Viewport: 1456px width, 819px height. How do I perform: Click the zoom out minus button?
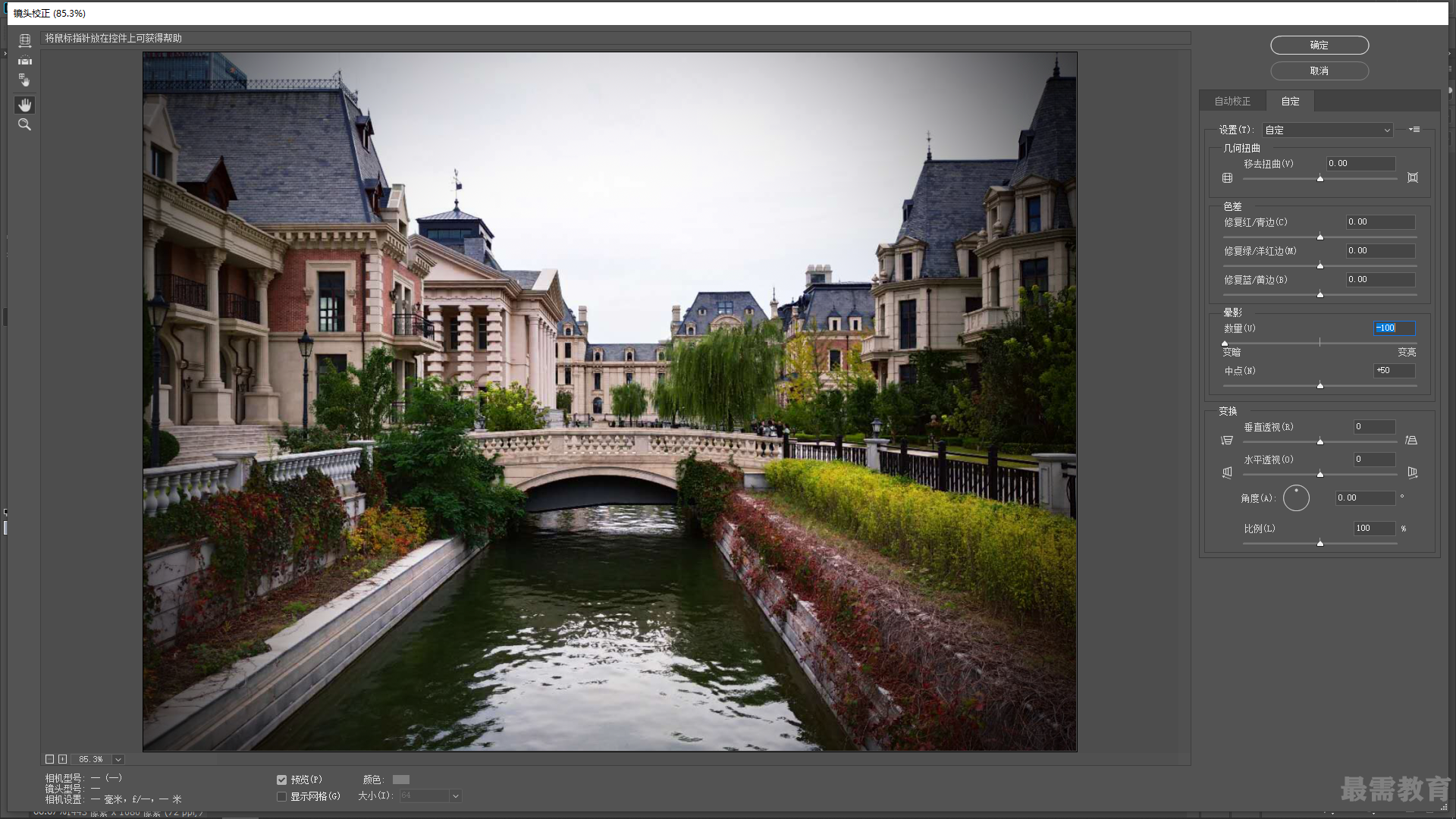click(x=49, y=759)
